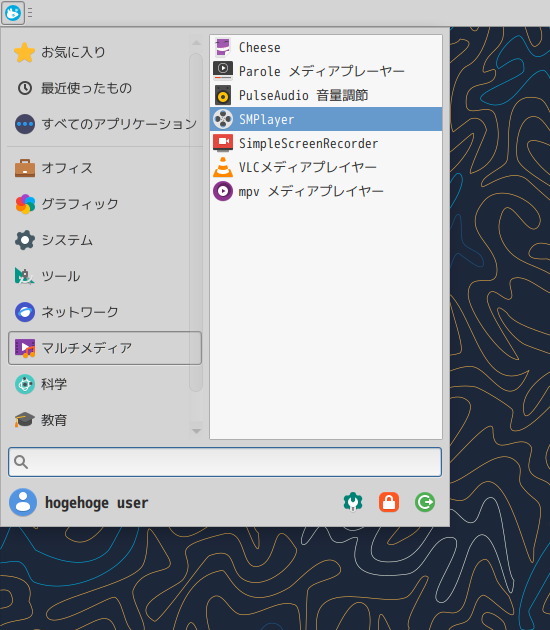
Task: Launch Cheese webcam app
Action: point(325,47)
